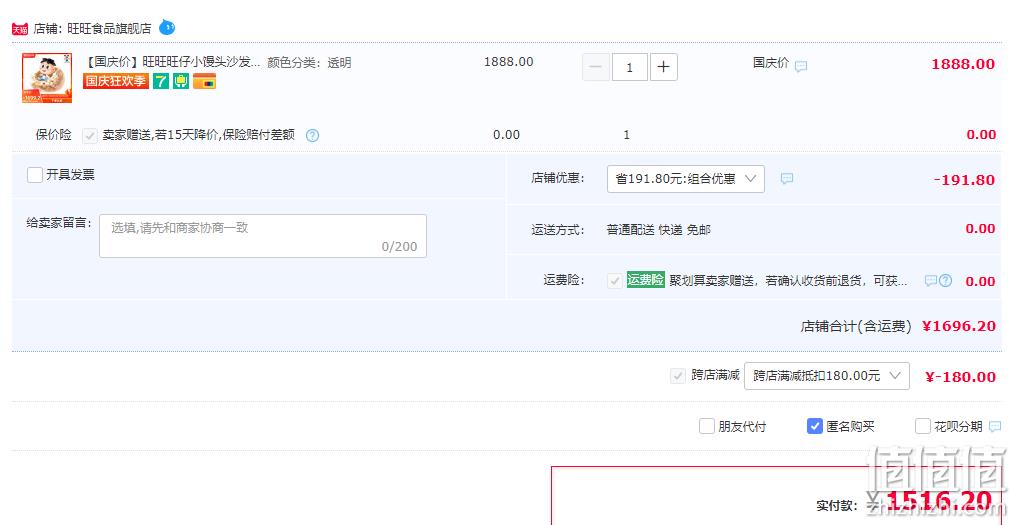
Task: Check the 开具发票 invoice checkbox
Action: pos(35,175)
